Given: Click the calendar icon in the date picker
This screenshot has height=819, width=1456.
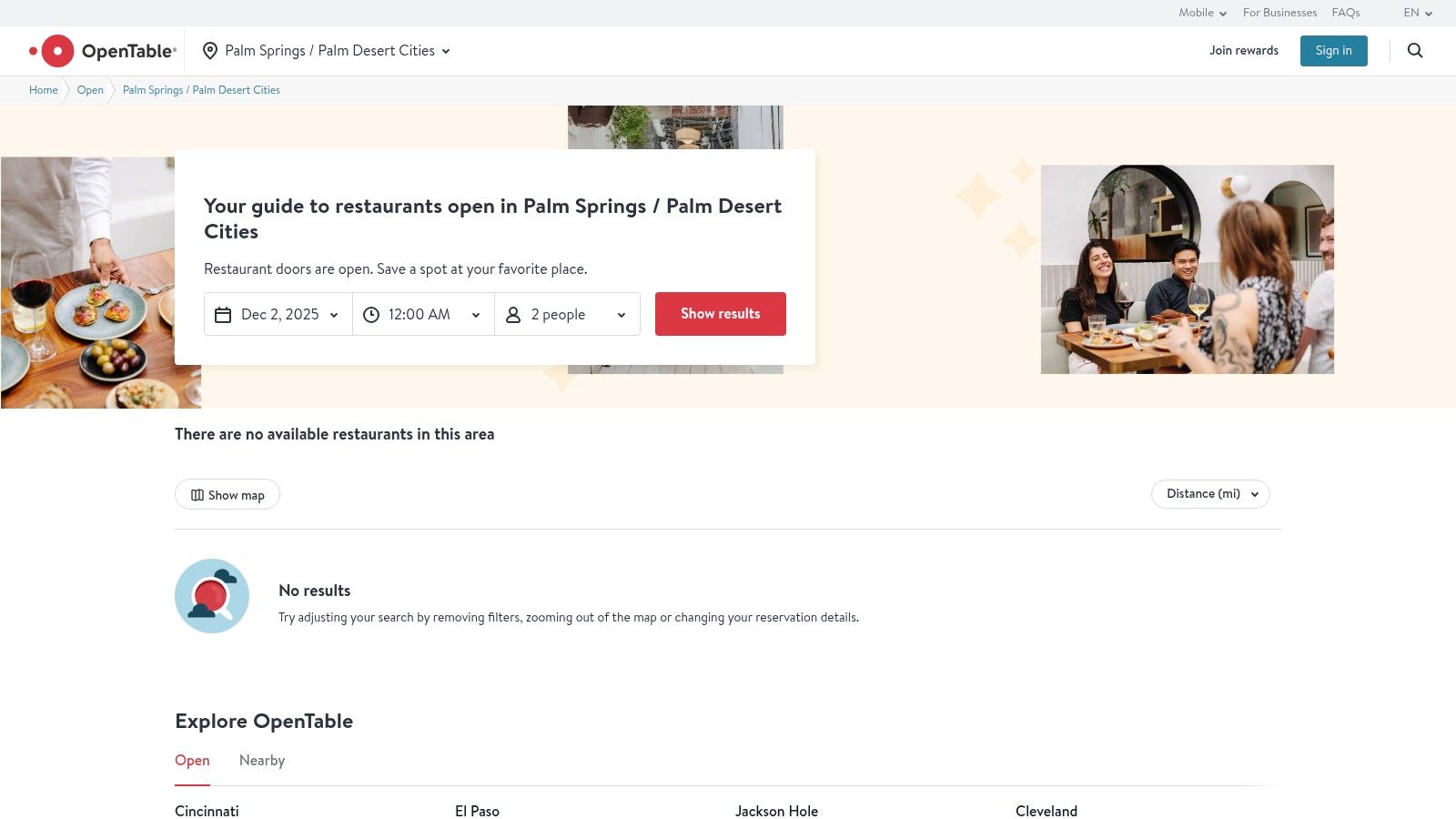Looking at the screenshot, I should tap(223, 314).
